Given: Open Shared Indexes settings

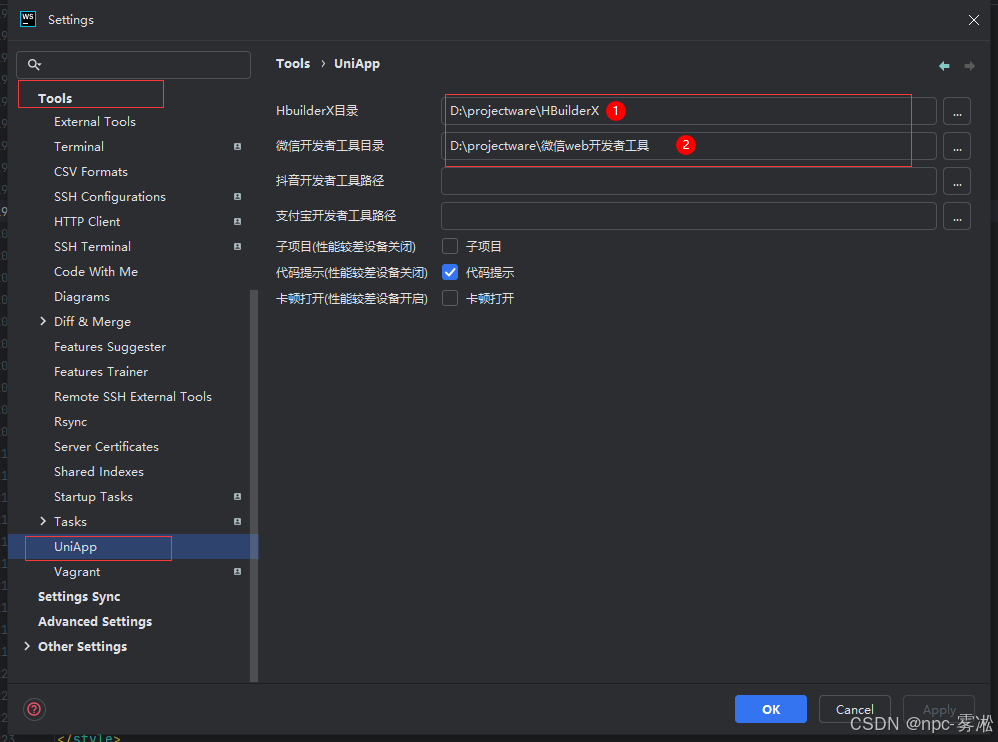Looking at the screenshot, I should pos(99,472).
